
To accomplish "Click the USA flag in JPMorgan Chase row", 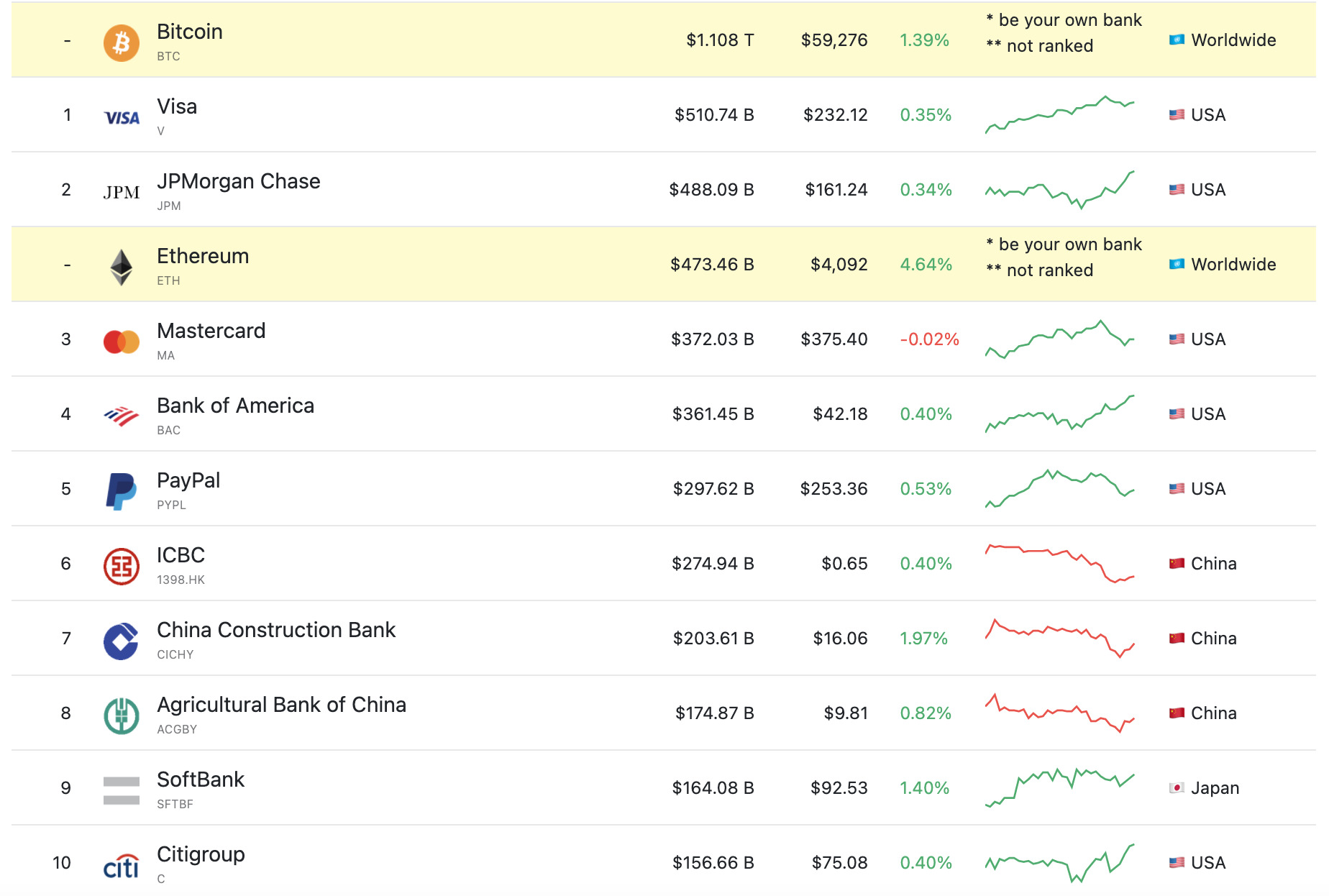I will pos(1177,189).
